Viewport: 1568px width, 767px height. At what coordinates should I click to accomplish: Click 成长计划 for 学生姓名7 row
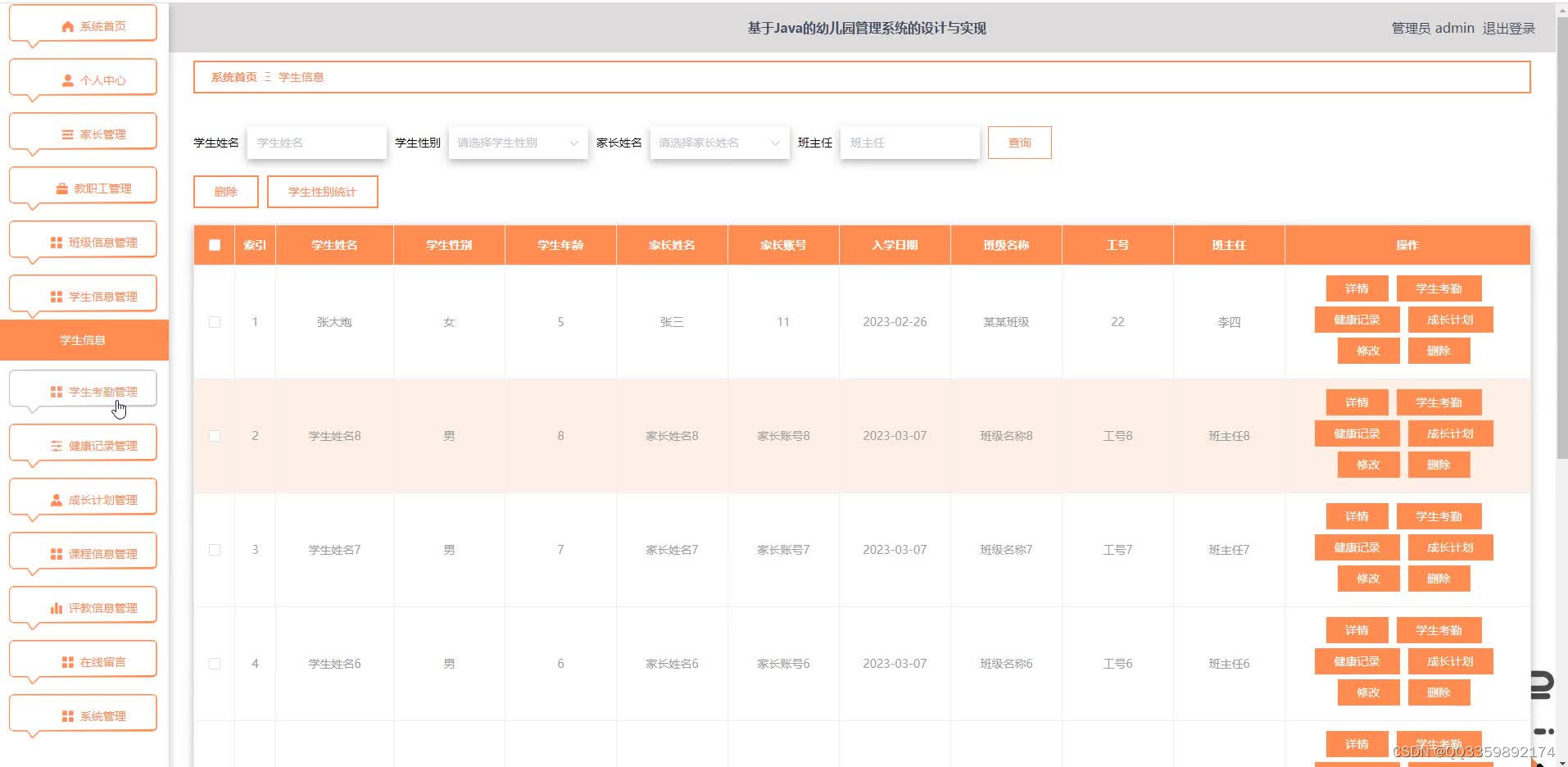1451,547
